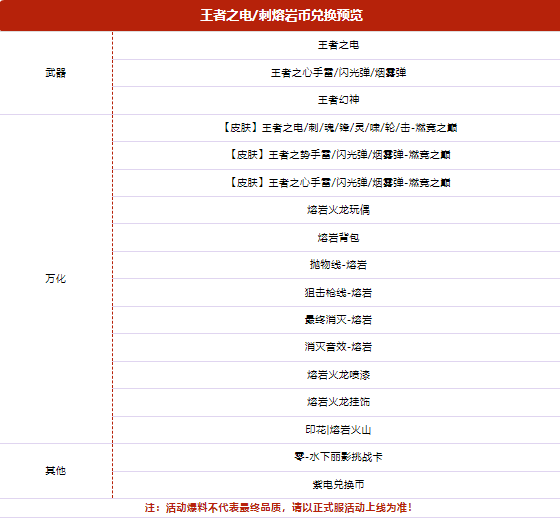The image size is (560, 519).
Task: Click the 熔岩火龙喷漆 entry
Action: pyautogui.click(x=339, y=375)
